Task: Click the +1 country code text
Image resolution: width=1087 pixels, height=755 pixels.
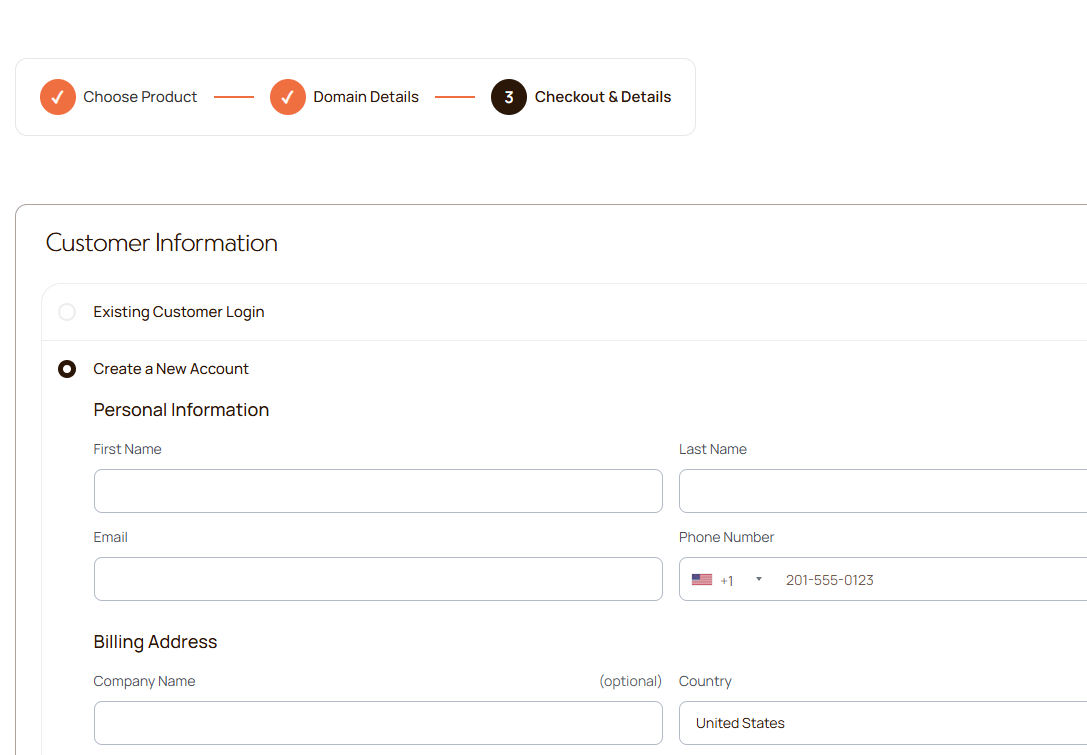Action: click(x=727, y=581)
